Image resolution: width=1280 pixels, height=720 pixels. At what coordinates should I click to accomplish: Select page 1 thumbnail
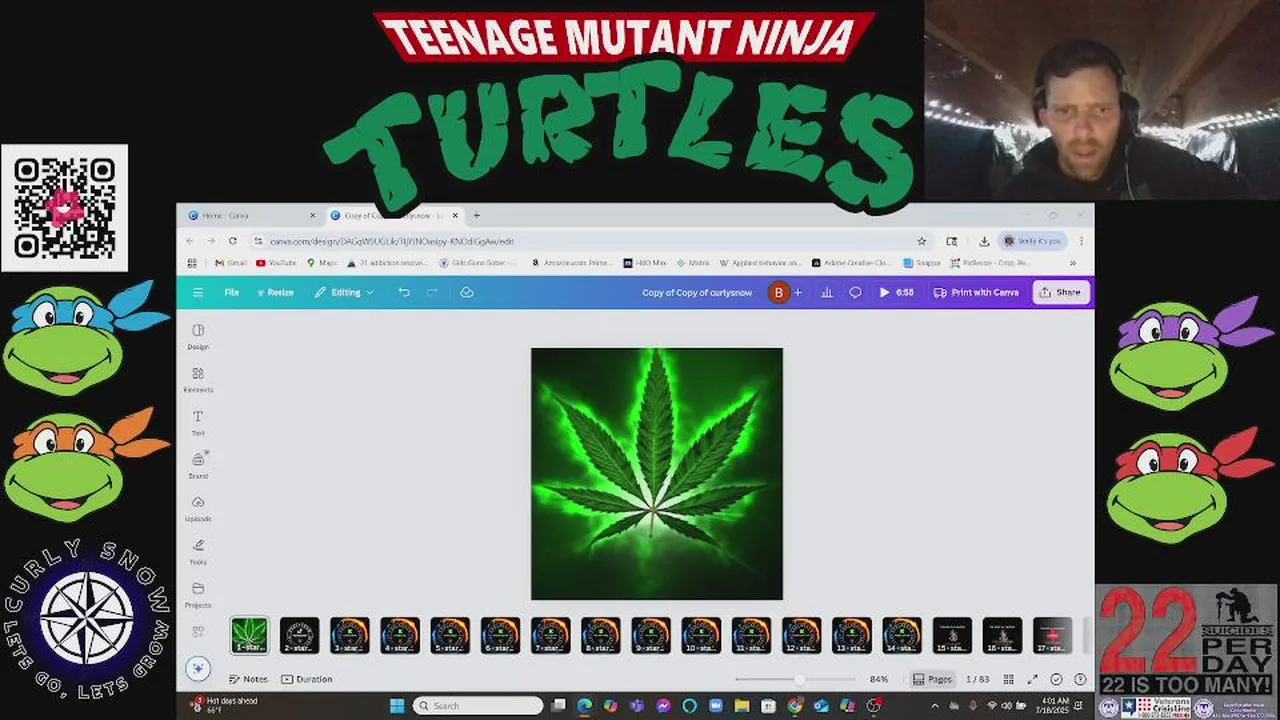pyautogui.click(x=249, y=635)
